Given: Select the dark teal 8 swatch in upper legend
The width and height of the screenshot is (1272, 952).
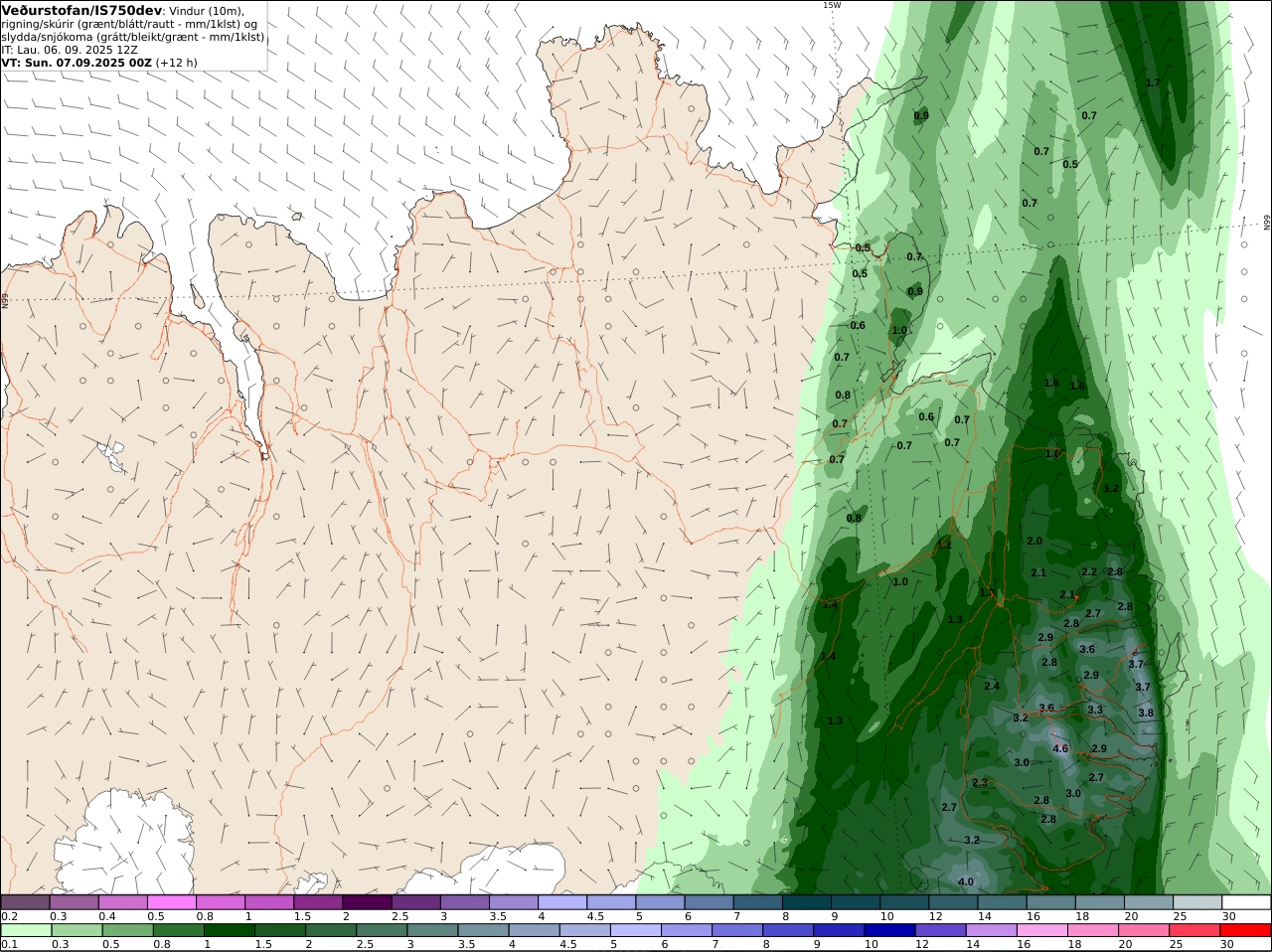Looking at the screenshot, I should (x=807, y=902).
